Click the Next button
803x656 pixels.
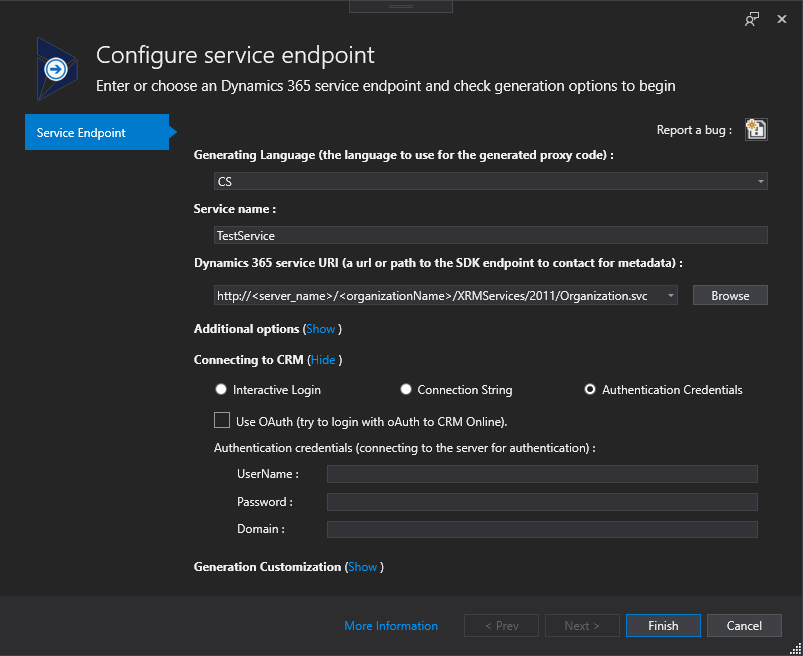tap(582, 626)
